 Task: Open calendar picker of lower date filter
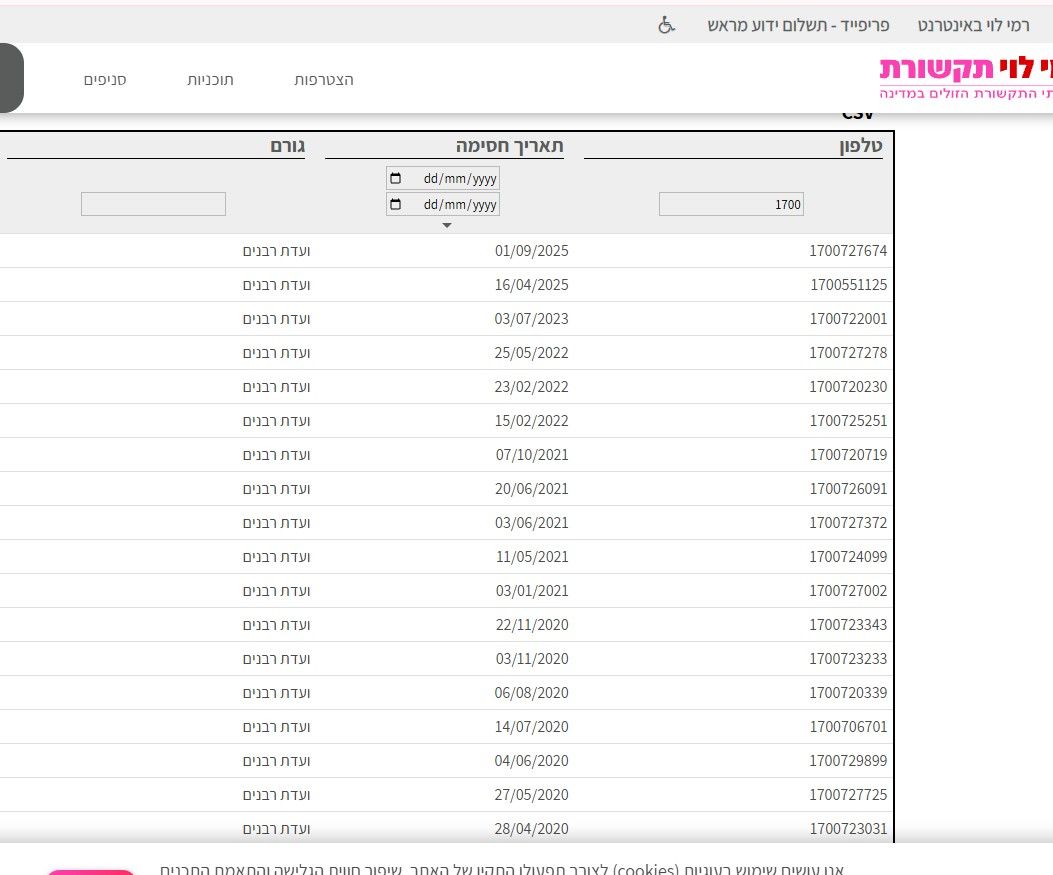pos(396,204)
